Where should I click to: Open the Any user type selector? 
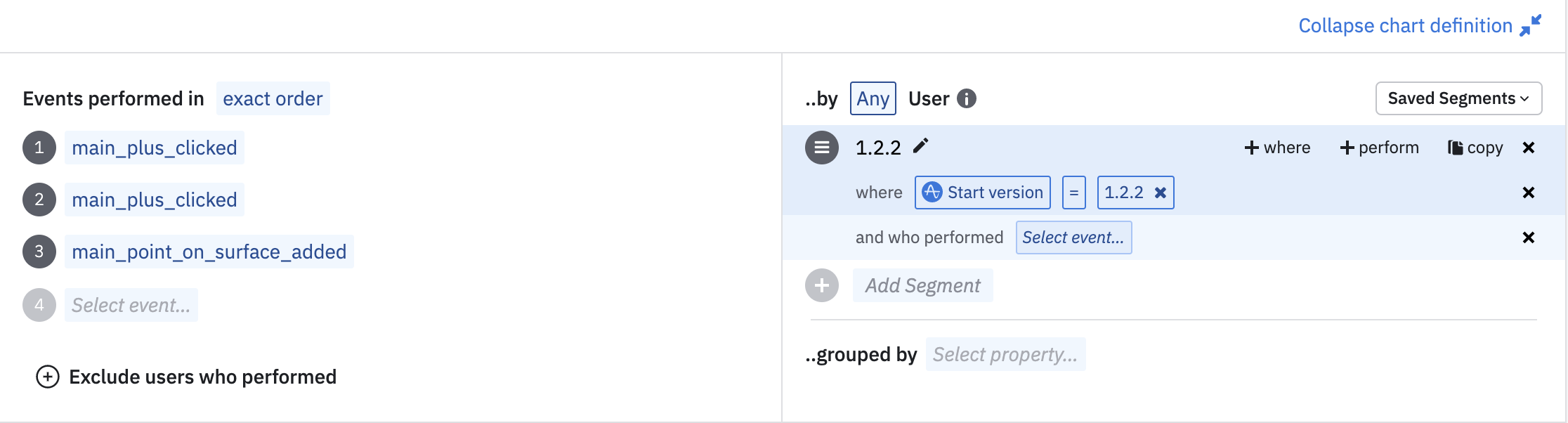coord(873,99)
